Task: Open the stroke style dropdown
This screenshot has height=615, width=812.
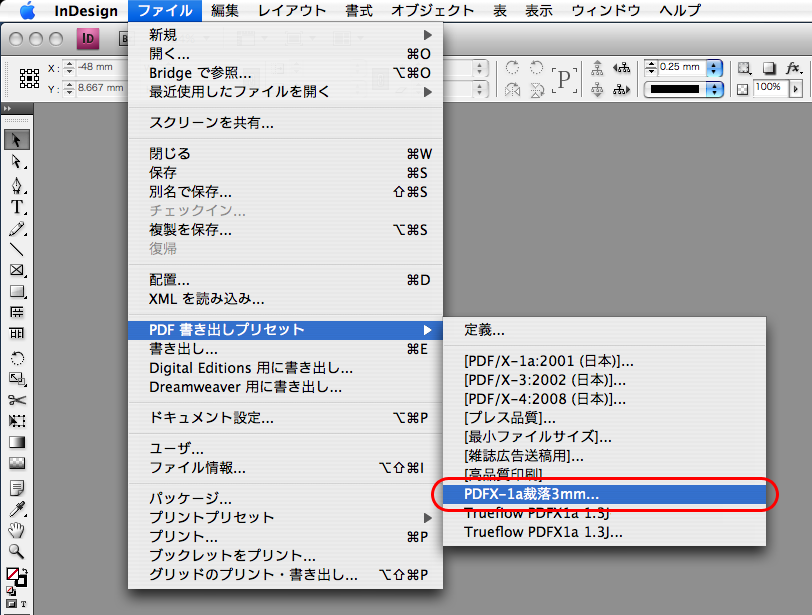Action: point(715,89)
